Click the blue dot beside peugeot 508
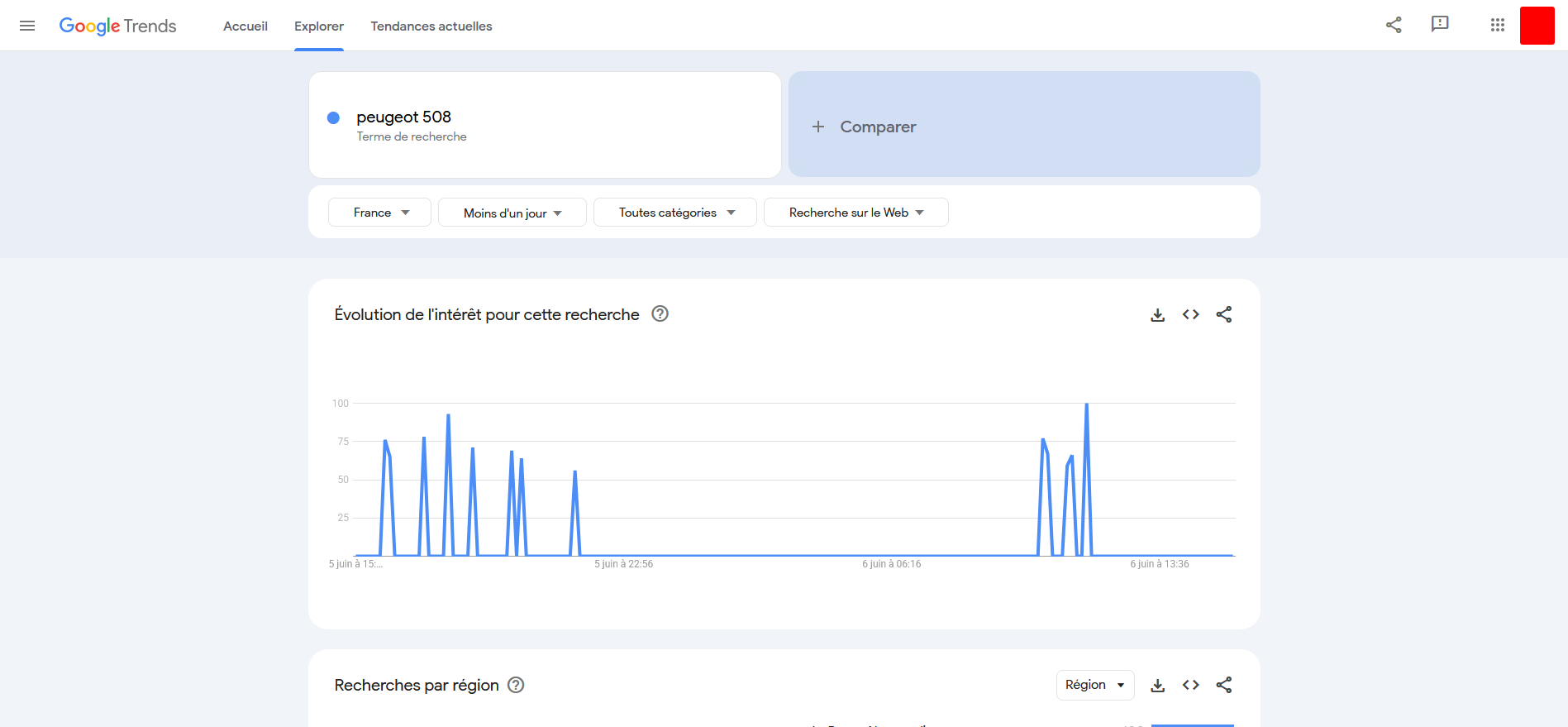This screenshot has width=1568, height=727. (x=334, y=117)
